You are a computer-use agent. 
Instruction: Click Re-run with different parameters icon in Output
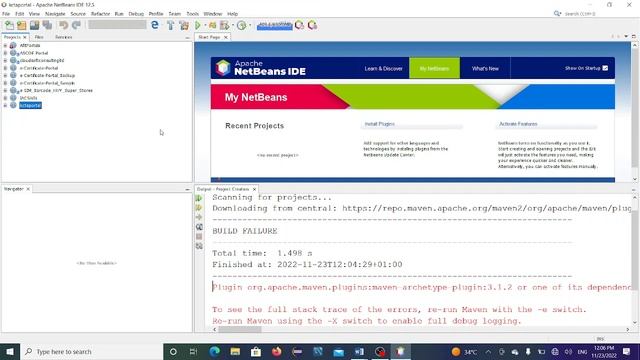click(199, 208)
